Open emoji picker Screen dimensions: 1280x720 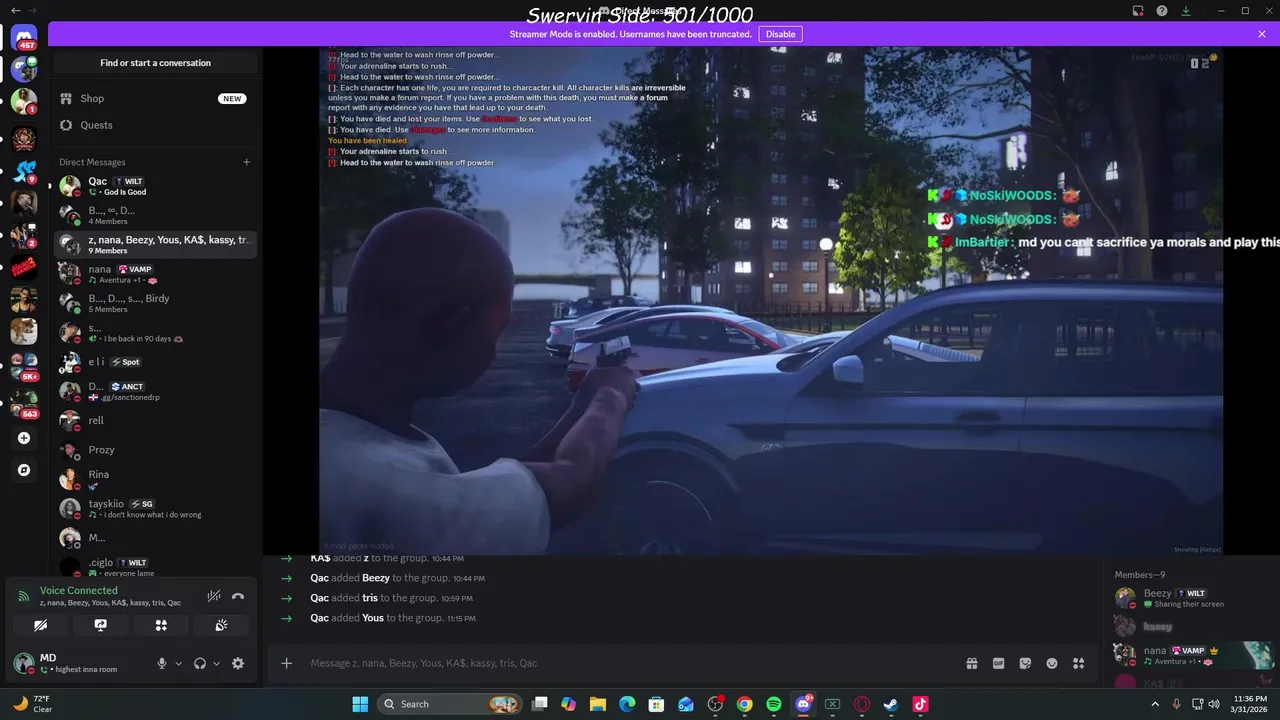[1052, 663]
